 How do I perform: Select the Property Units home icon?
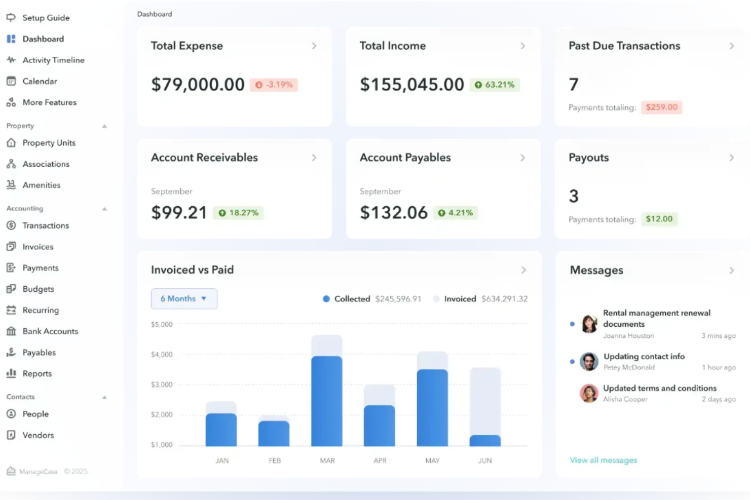pos(11,143)
